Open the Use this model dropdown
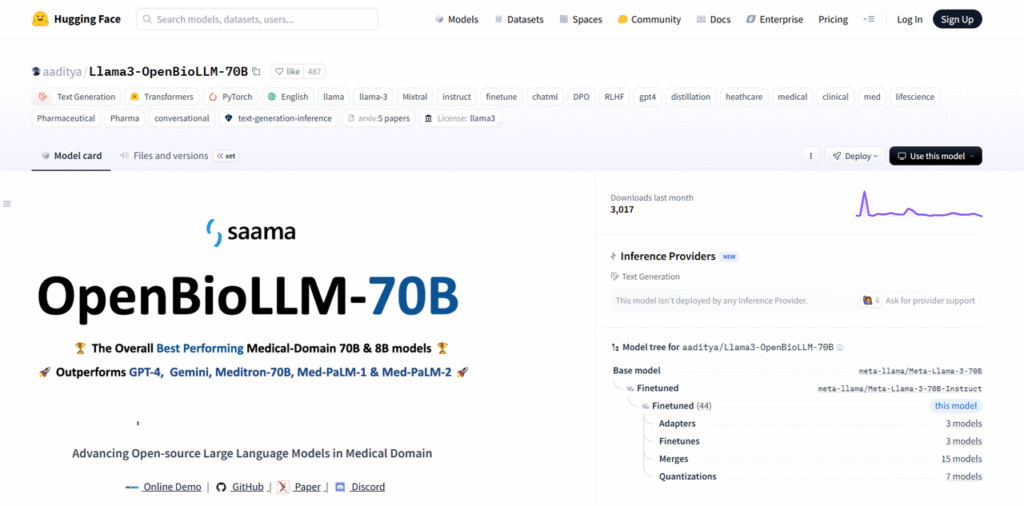The height and width of the screenshot is (506, 1024). (935, 156)
